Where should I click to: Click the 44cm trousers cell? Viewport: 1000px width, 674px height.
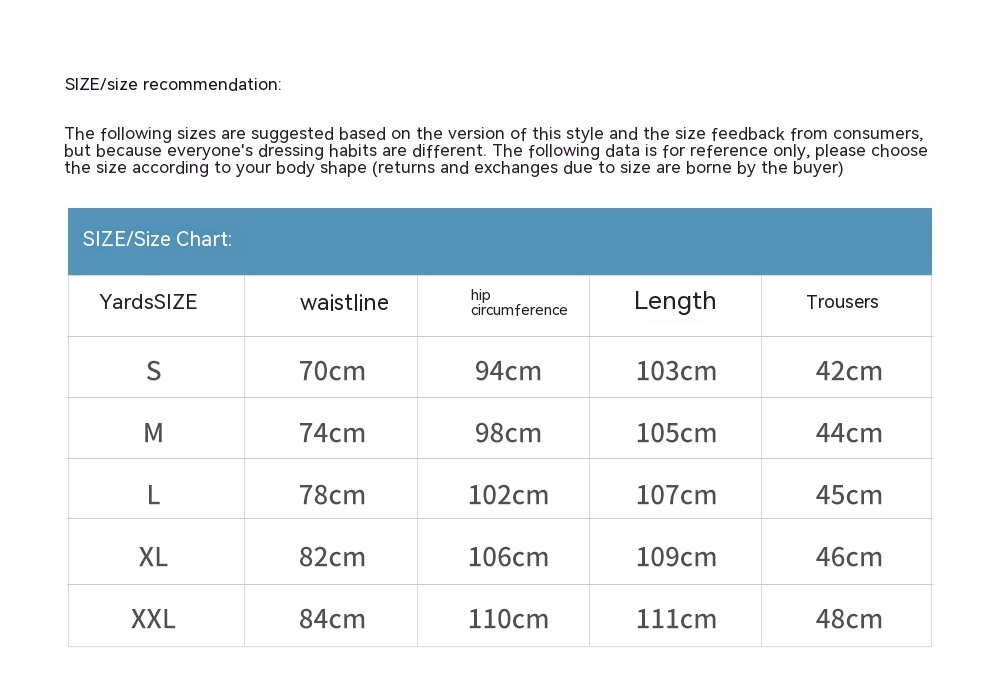coord(849,433)
